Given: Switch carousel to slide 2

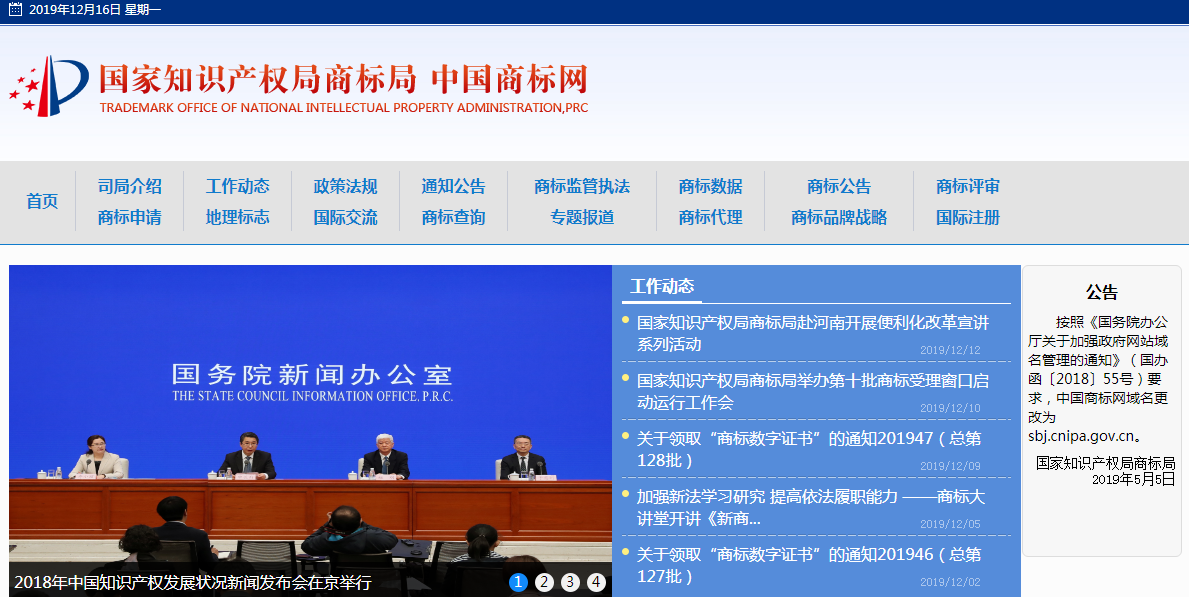Looking at the screenshot, I should (544, 582).
